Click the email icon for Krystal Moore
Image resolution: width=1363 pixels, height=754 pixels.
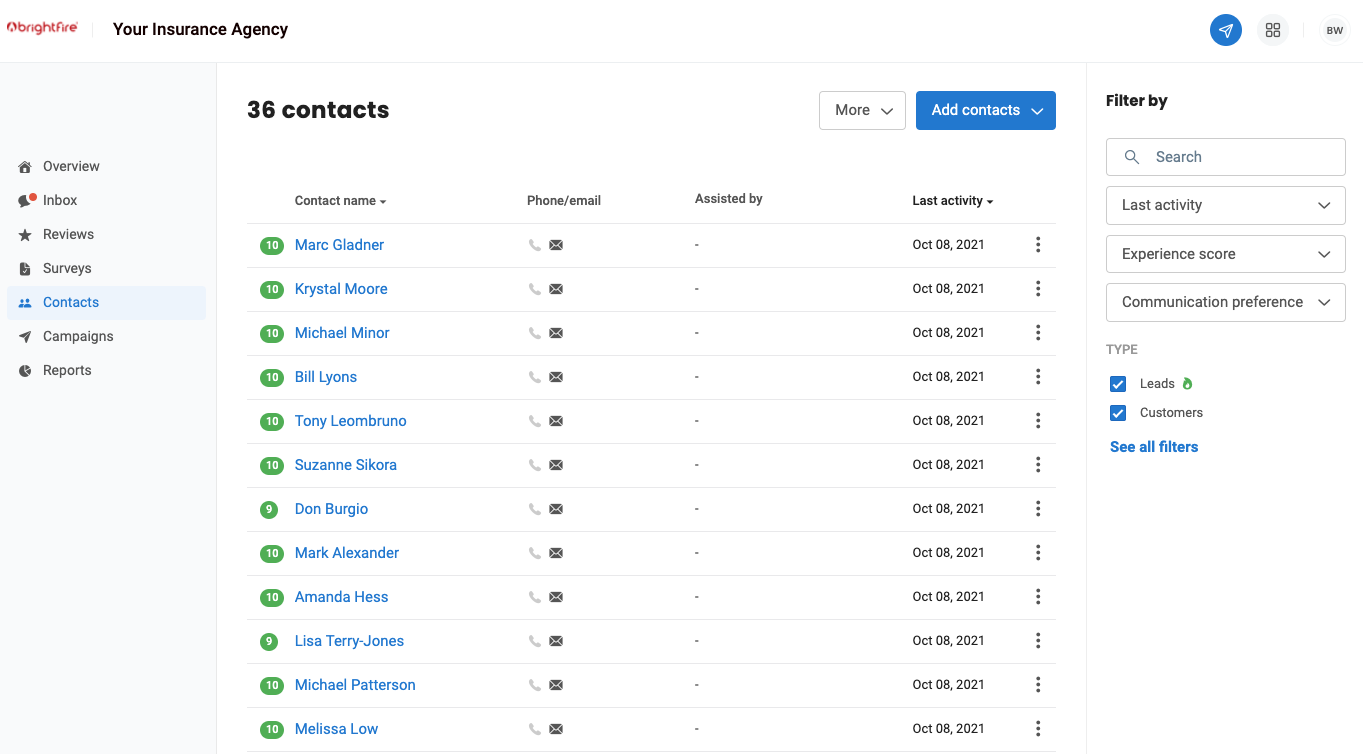pos(556,289)
